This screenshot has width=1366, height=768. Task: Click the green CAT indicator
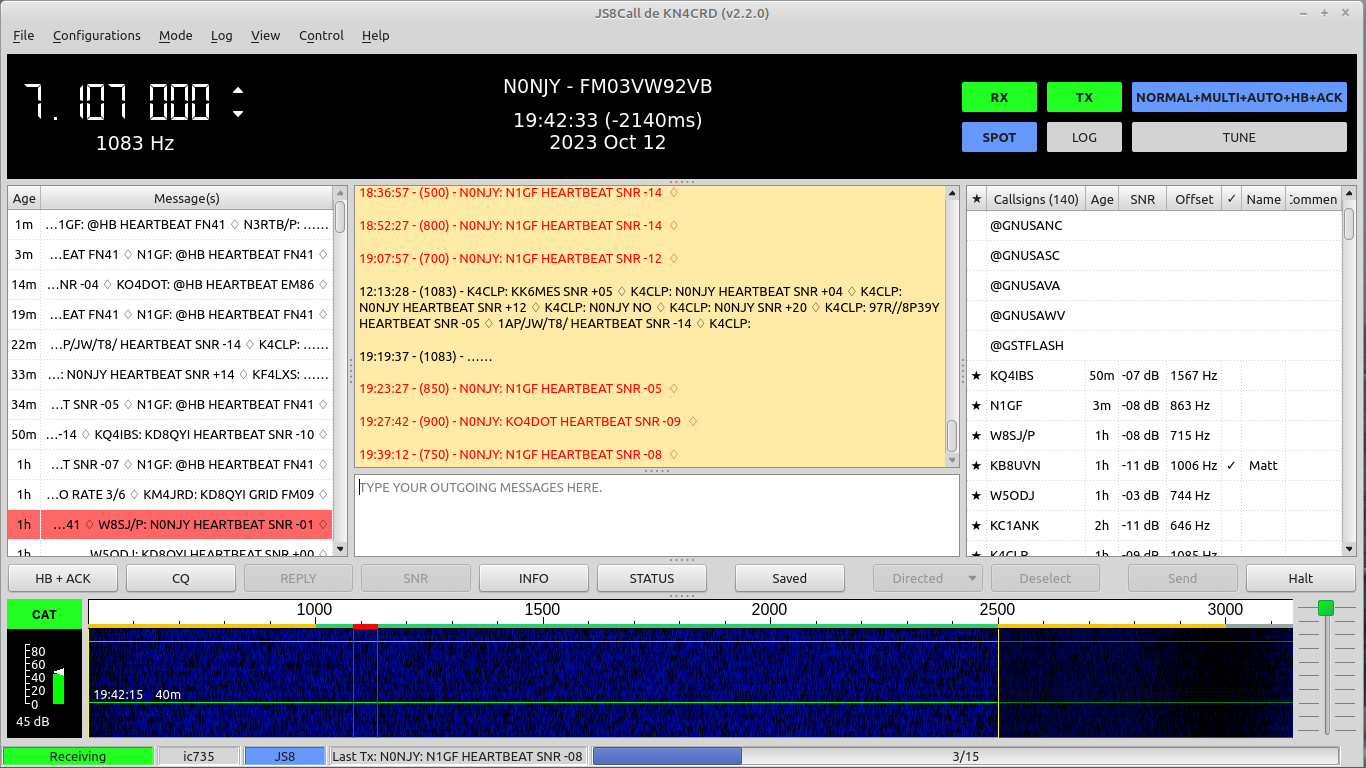pos(44,614)
